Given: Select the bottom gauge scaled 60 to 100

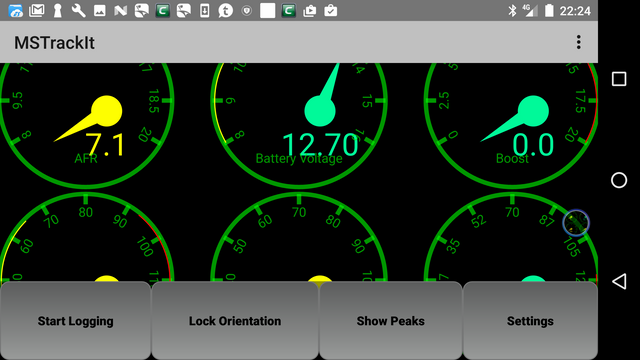Looking at the screenshot, I should (86, 237).
